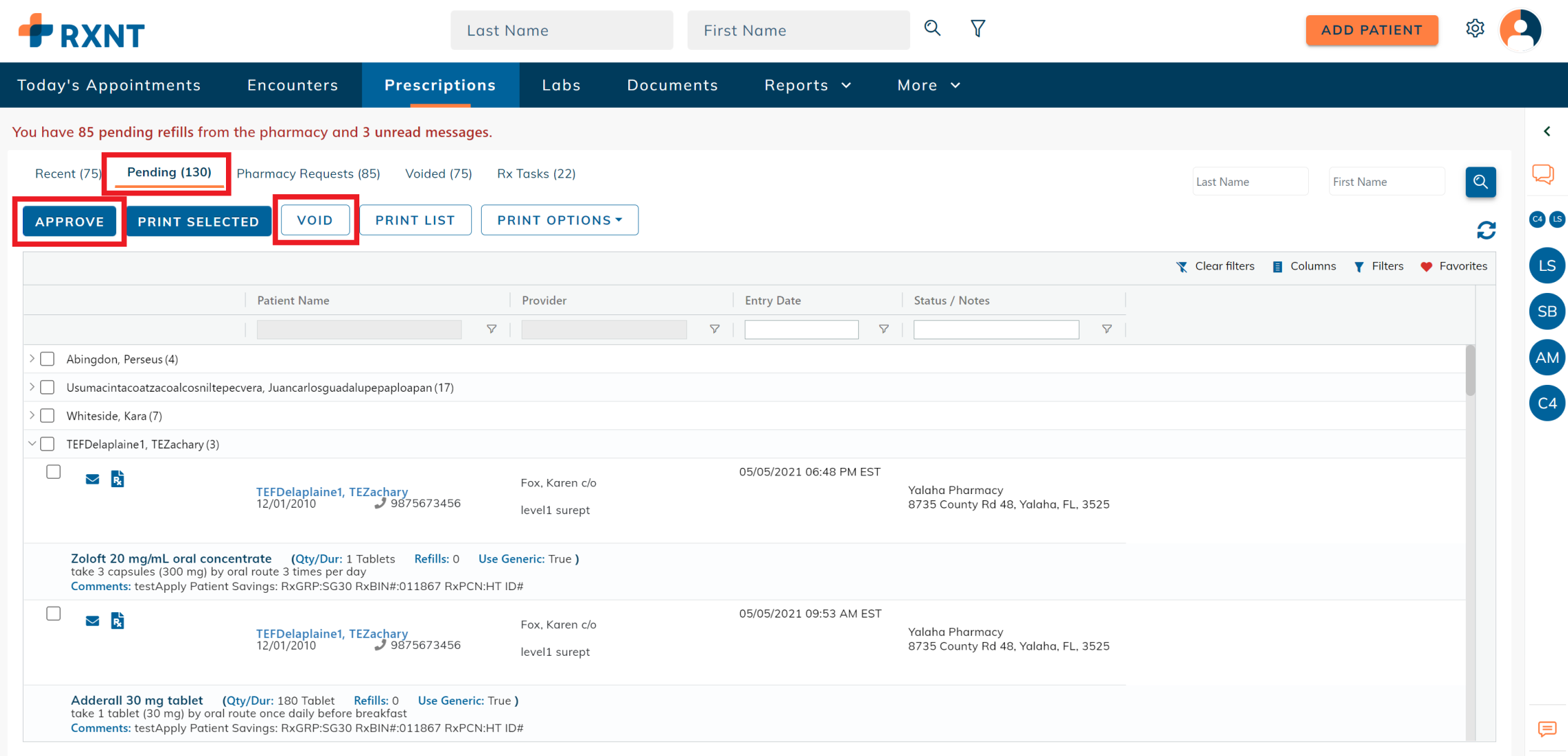The width and height of the screenshot is (1568, 756).
Task: Check the checkbox for Whiteside, Kara
Action: coord(47,415)
